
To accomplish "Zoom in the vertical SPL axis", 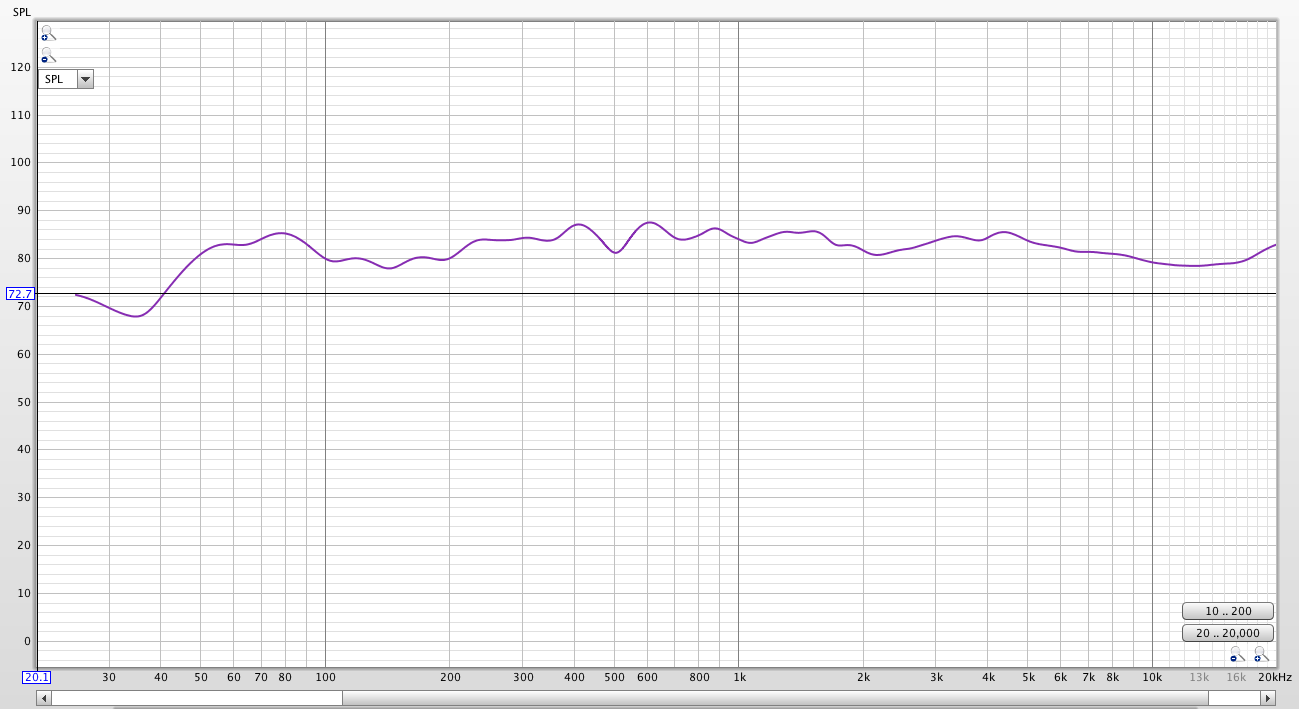I will pyautogui.click(x=48, y=33).
